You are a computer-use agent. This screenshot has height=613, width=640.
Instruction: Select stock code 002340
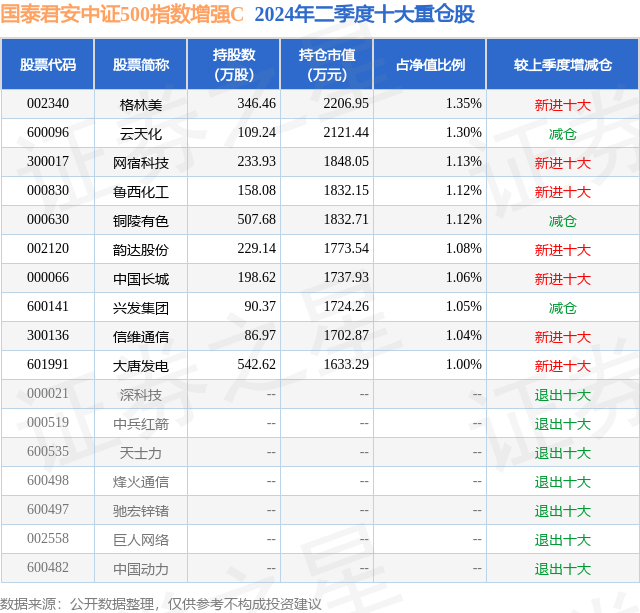[x=48, y=104]
